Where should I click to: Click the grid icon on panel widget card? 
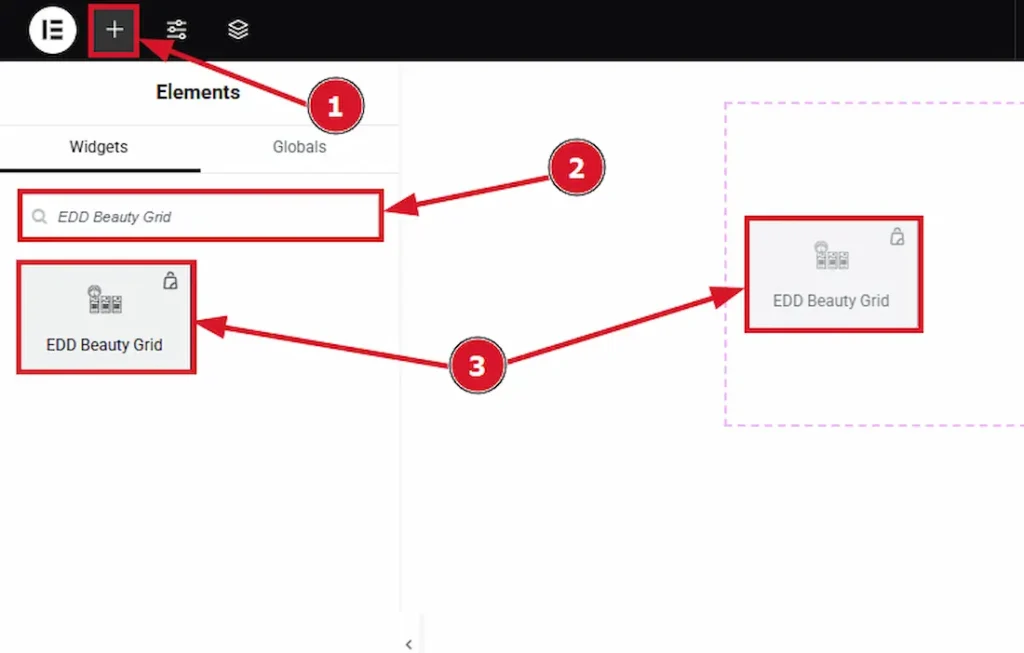tap(104, 300)
